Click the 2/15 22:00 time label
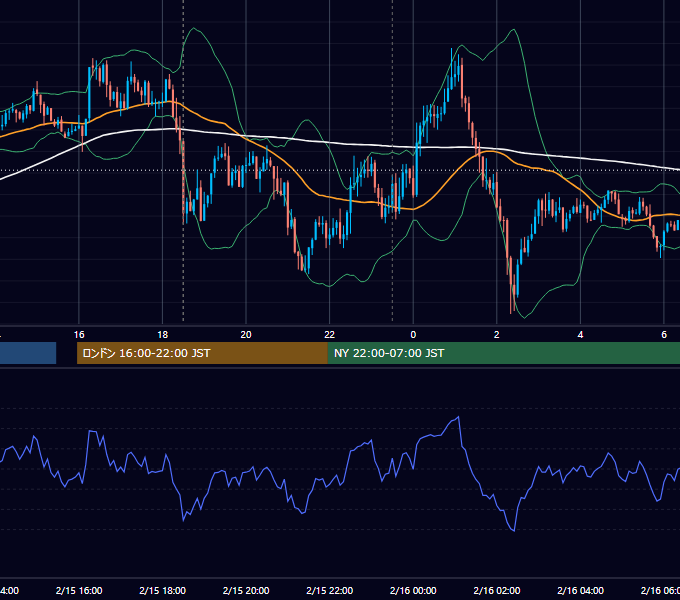 pos(330,590)
